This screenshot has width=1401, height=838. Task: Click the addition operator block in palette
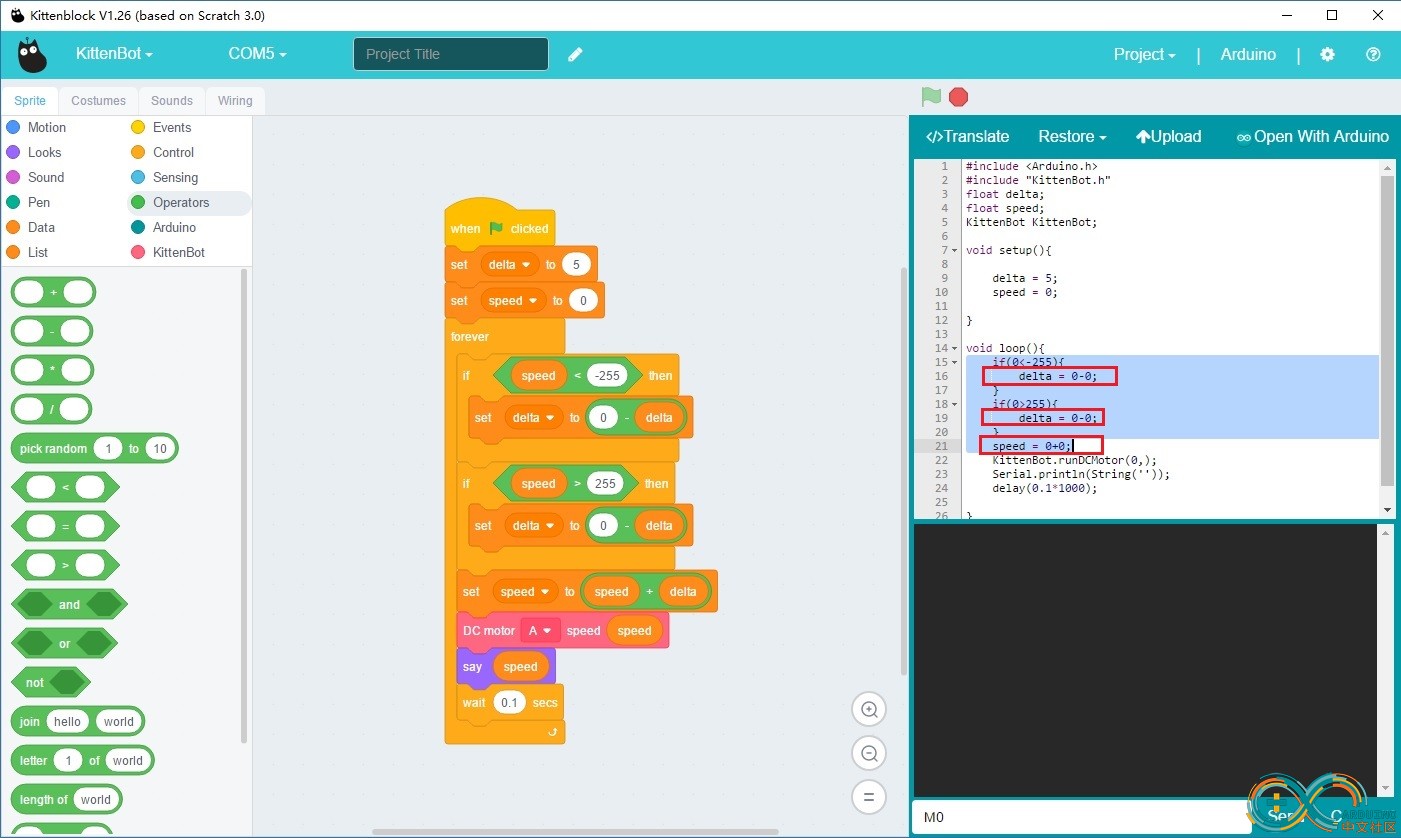pos(53,292)
